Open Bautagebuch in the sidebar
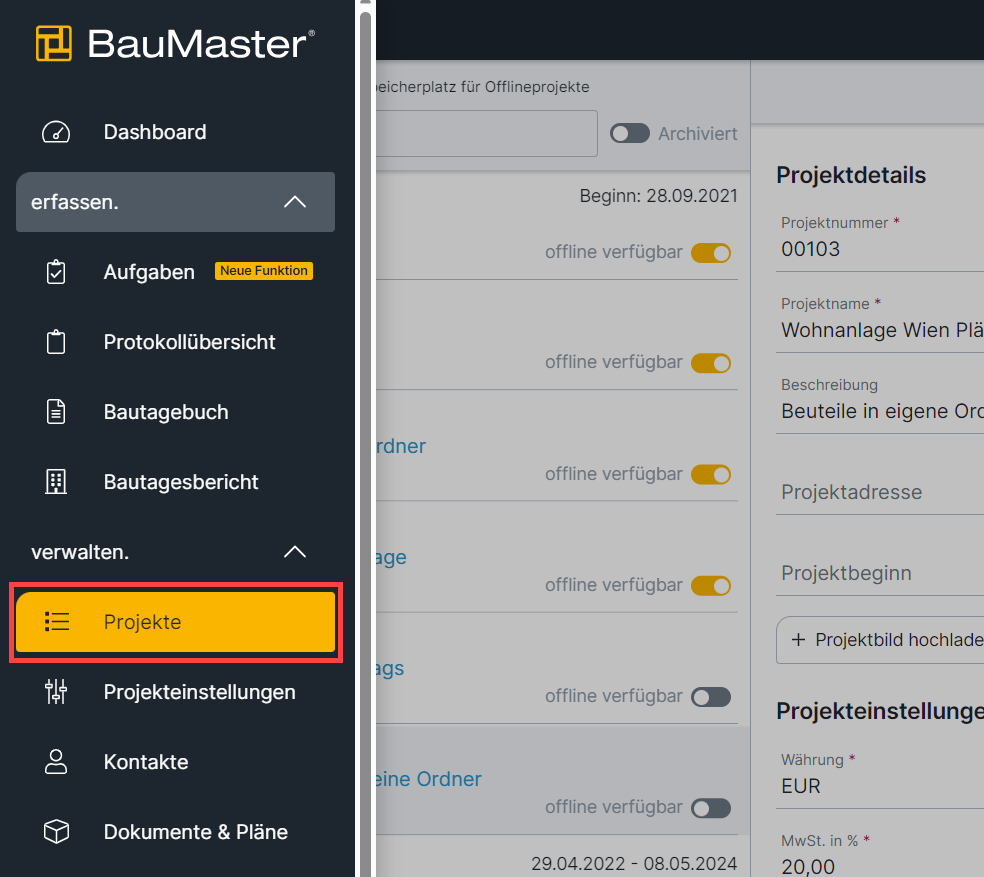This screenshot has width=984, height=877. [x=175, y=412]
